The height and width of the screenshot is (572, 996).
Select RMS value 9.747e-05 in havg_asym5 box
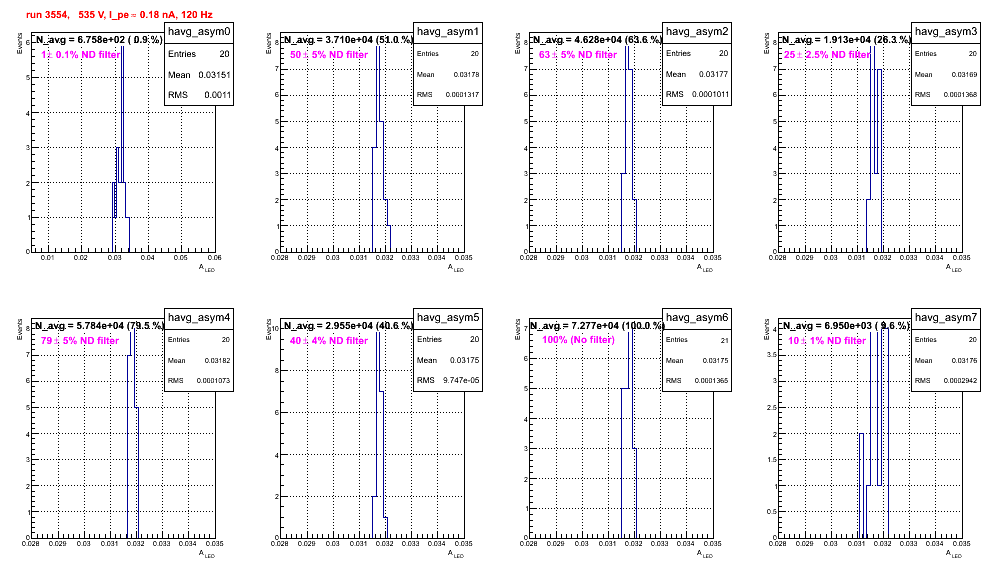pyautogui.click(x=461, y=380)
